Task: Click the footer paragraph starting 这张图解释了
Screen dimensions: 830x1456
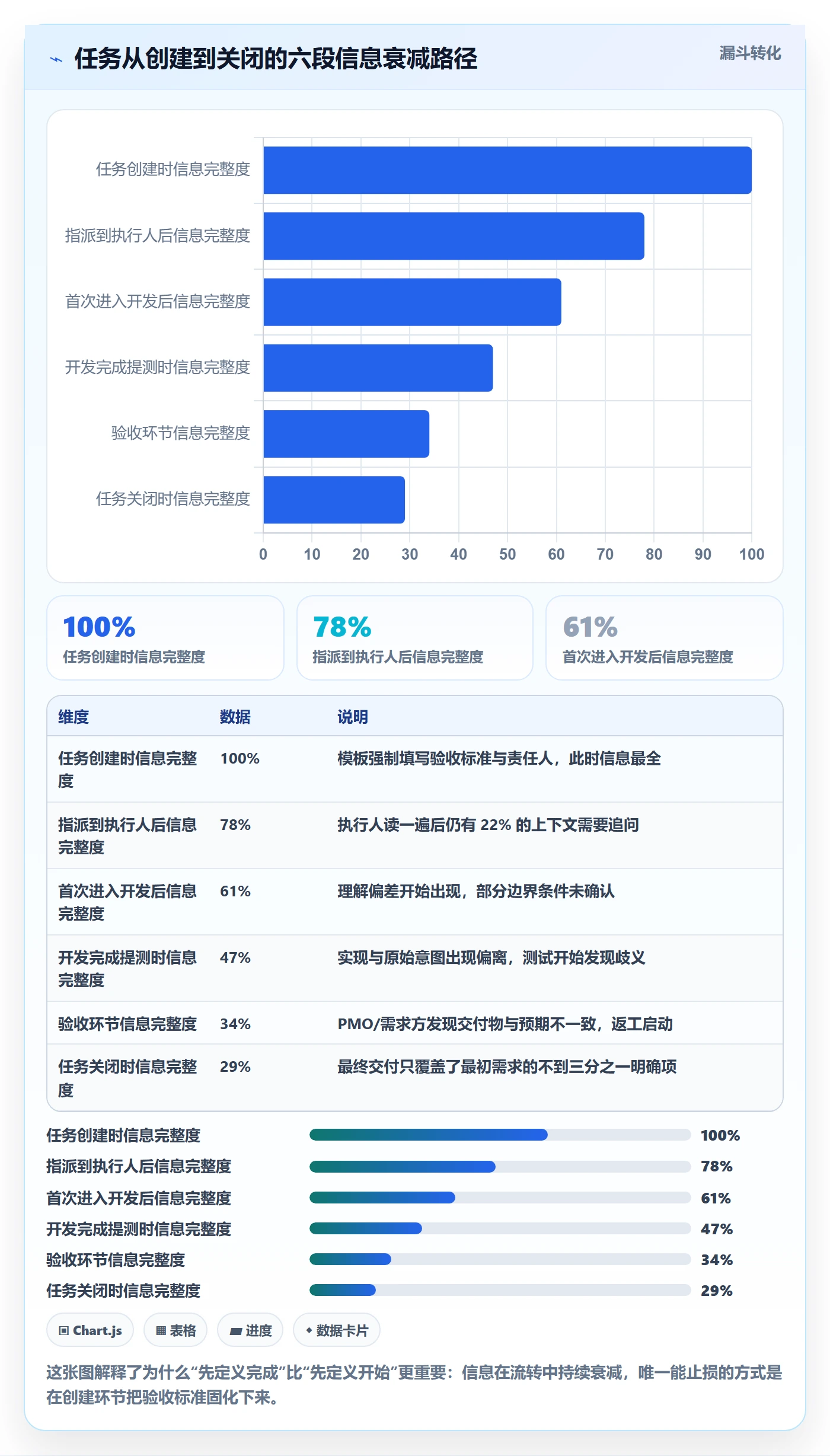Action: pos(414,1385)
